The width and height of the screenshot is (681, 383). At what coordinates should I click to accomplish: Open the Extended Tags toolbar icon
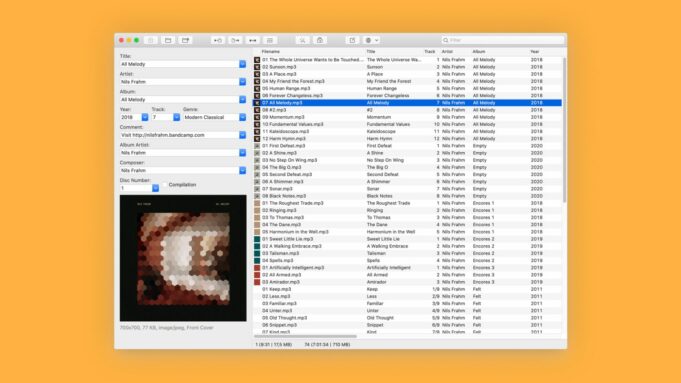click(352, 40)
